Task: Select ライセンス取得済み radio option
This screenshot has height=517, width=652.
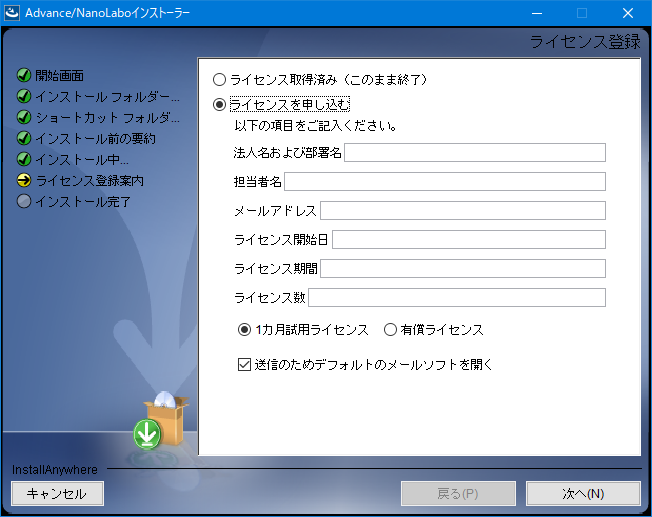Action: click(219, 79)
